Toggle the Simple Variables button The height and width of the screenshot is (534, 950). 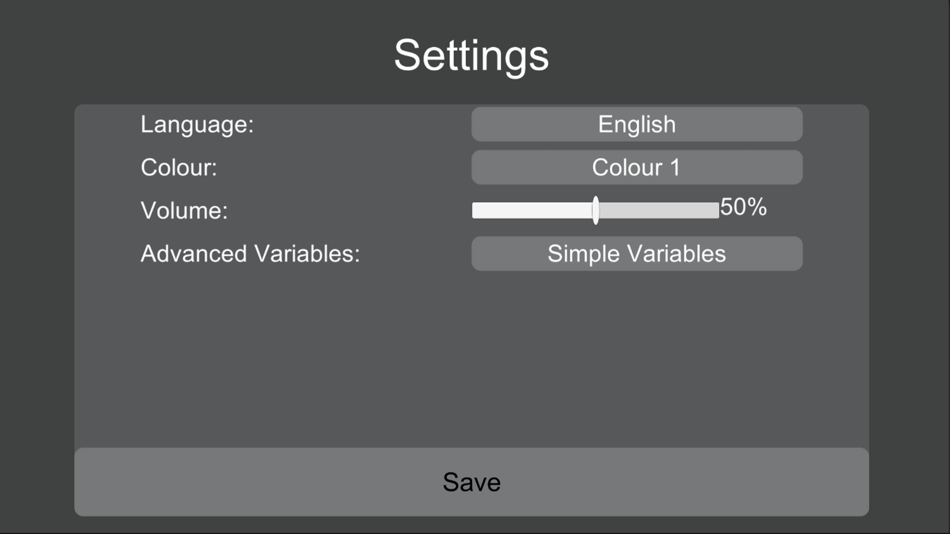tap(636, 254)
